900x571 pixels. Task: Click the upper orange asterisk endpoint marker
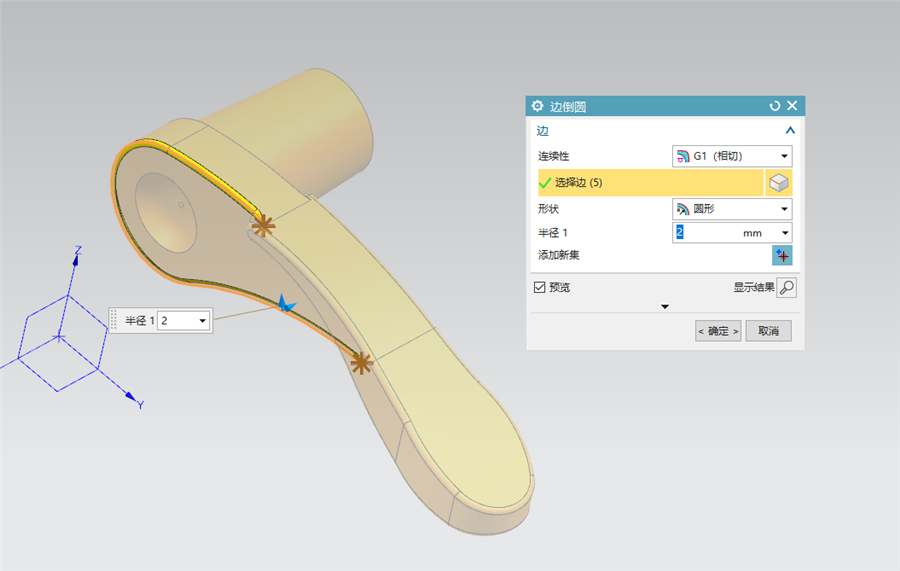pyautogui.click(x=263, y=226)
